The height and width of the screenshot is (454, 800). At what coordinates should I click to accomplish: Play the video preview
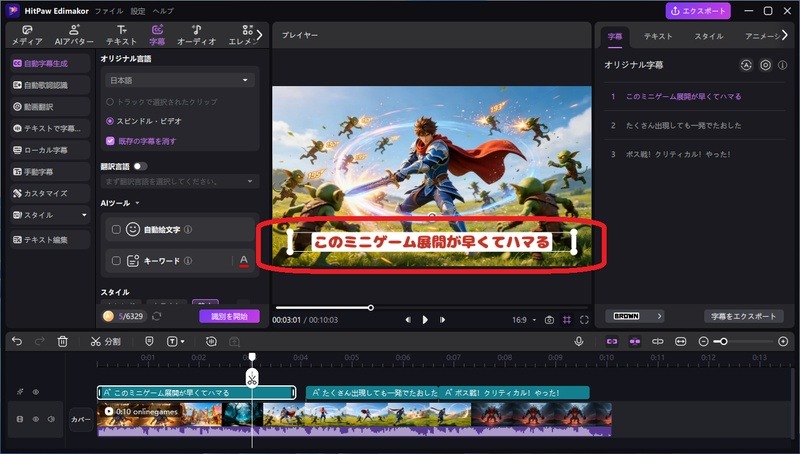coord(425,320)
